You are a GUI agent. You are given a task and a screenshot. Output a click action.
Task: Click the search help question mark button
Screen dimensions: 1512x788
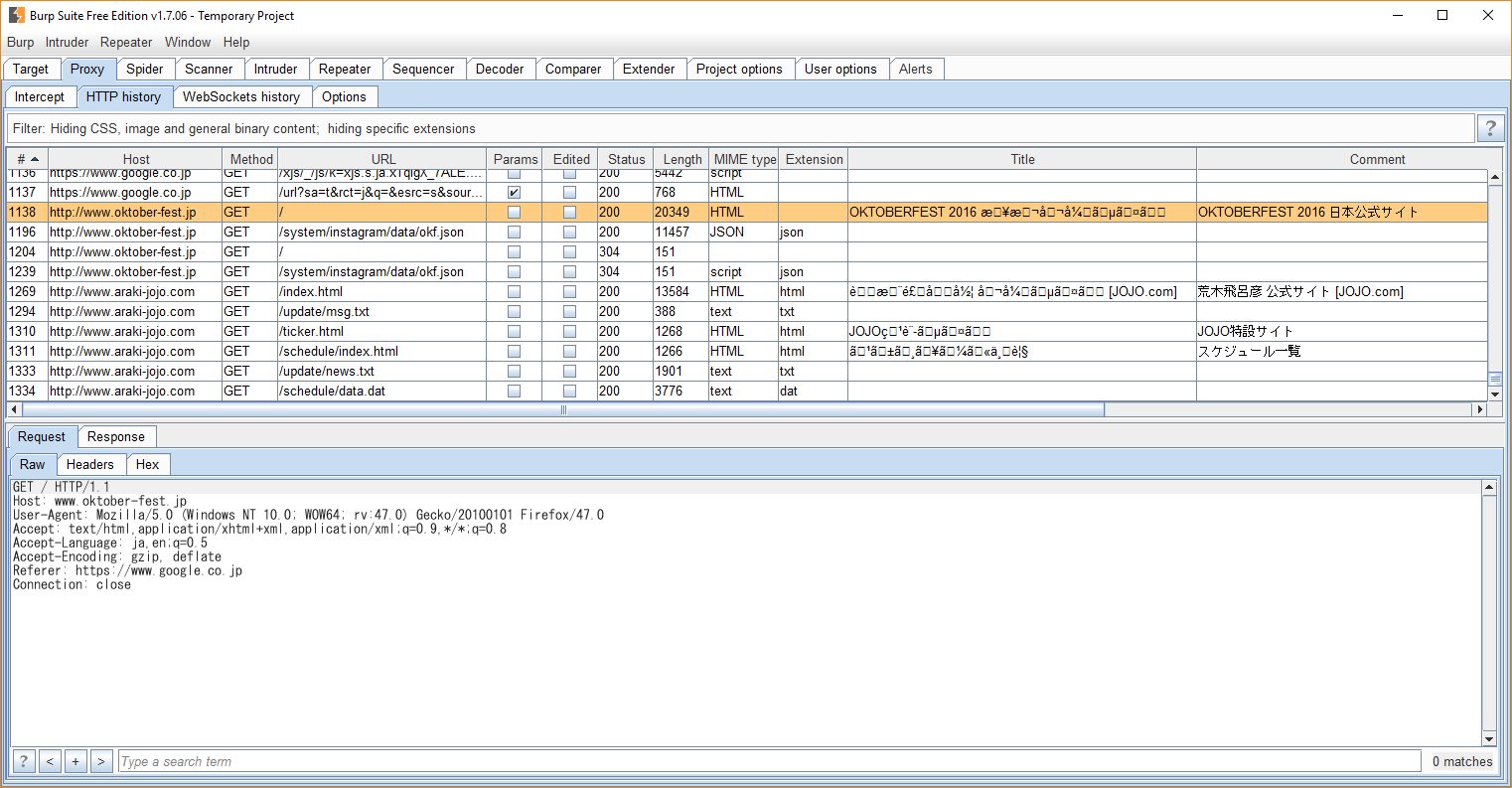24,761
